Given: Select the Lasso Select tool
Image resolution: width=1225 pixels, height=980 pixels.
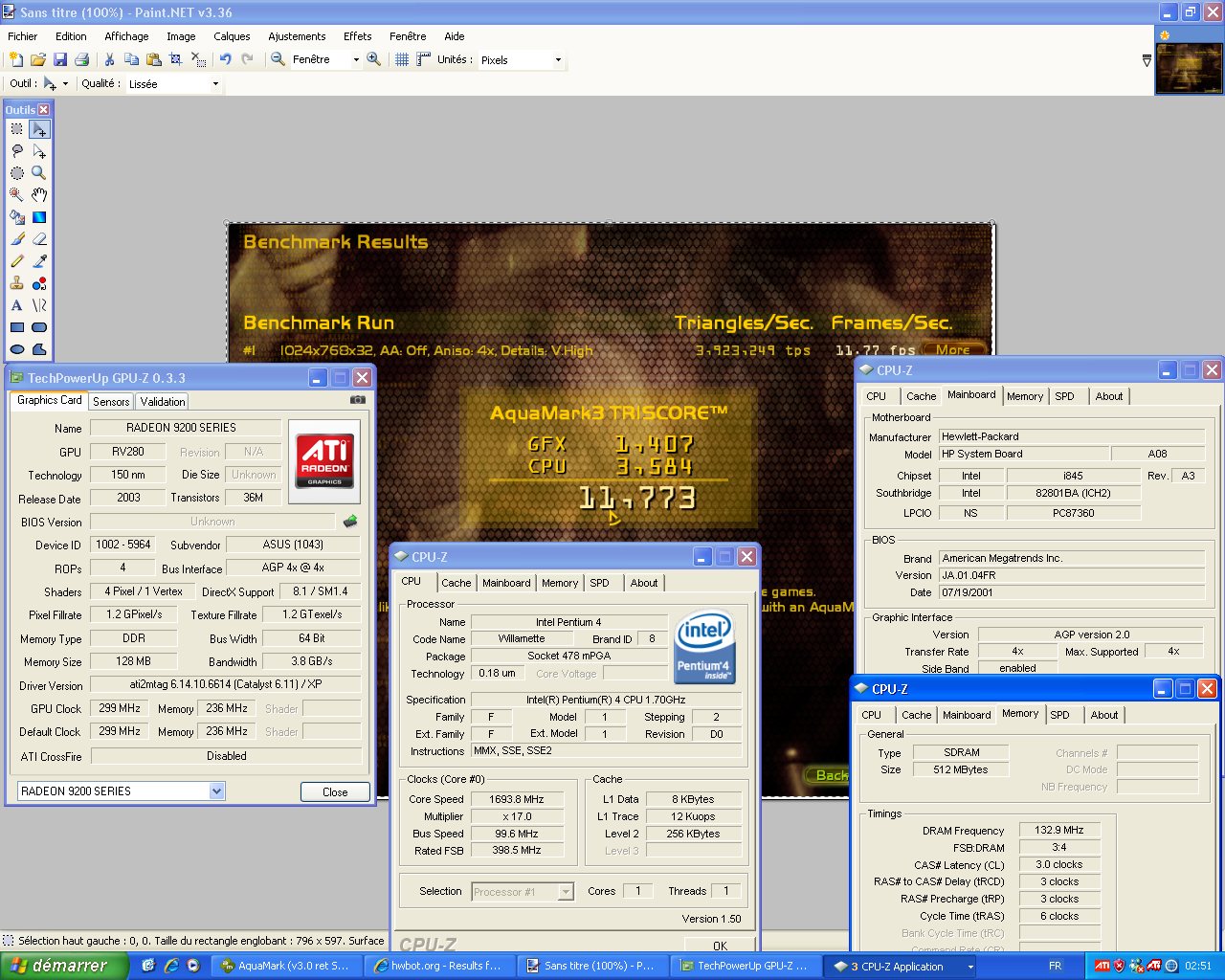Looking at the screenshot, I should tap(17, 151).
